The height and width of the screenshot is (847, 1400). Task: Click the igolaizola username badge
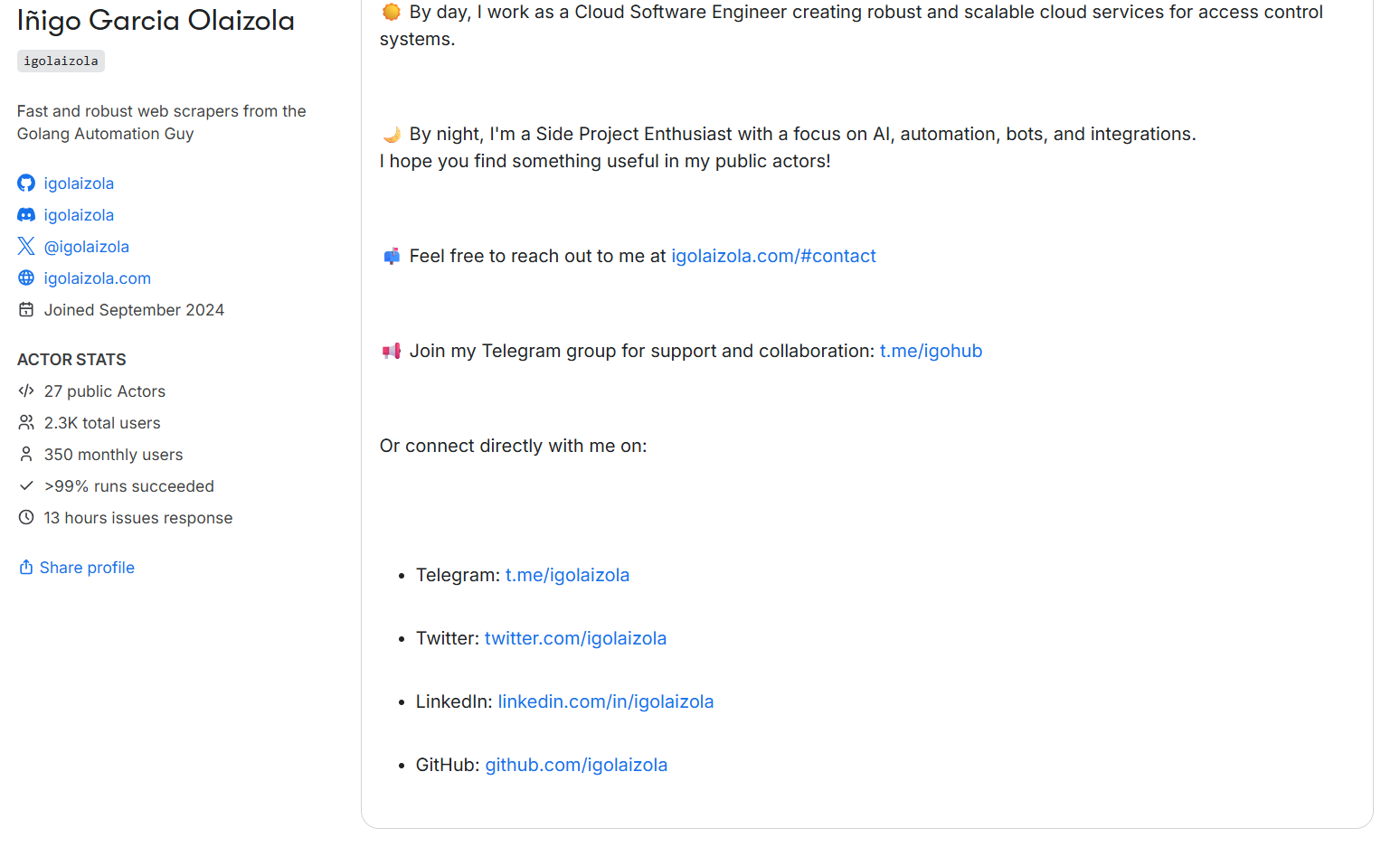pyautogui.click(x=61, y=61)
